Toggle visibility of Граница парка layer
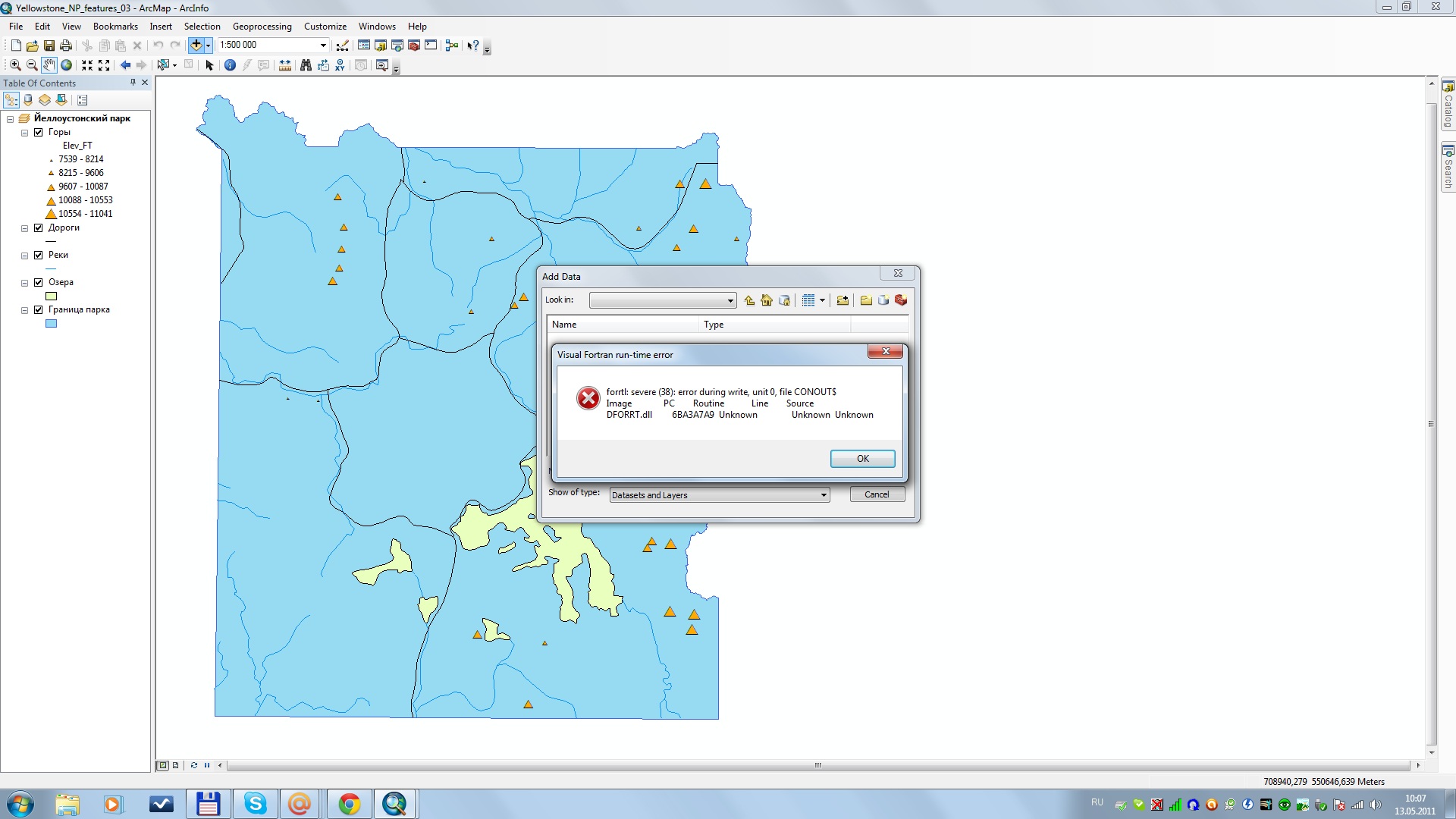1456x819 pixels. click(x=39, y=309)
